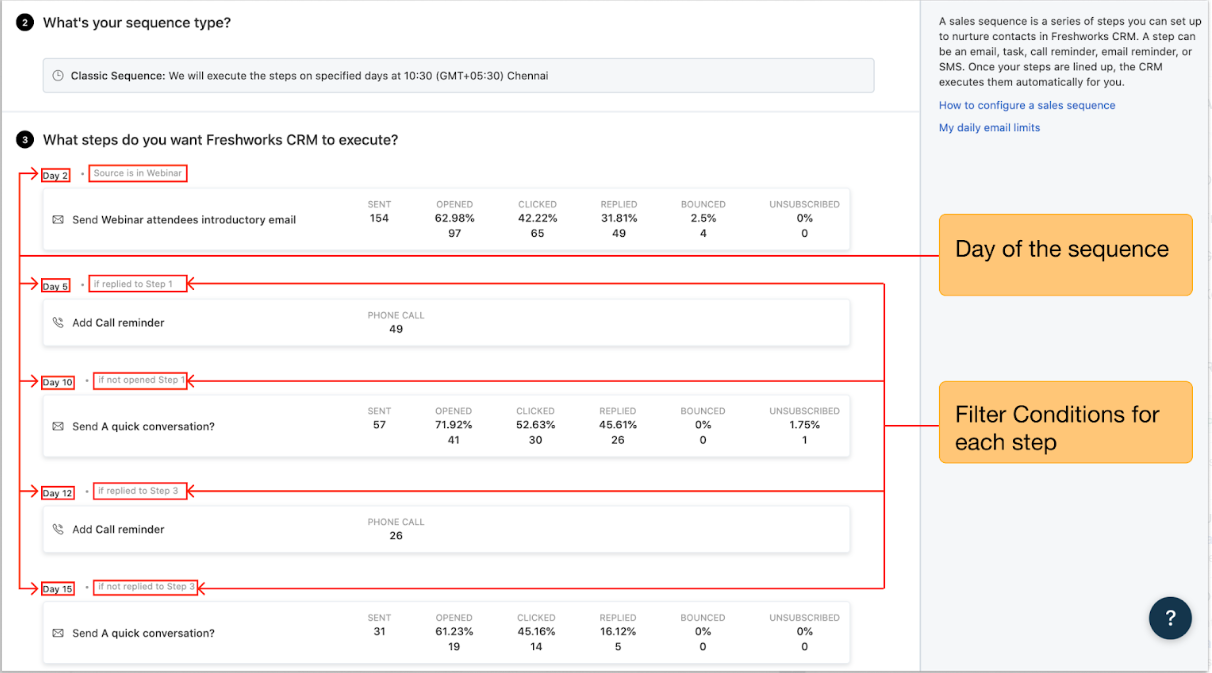Click the opened rate "61.23%"
The image size is (1212, 673).
454,632
